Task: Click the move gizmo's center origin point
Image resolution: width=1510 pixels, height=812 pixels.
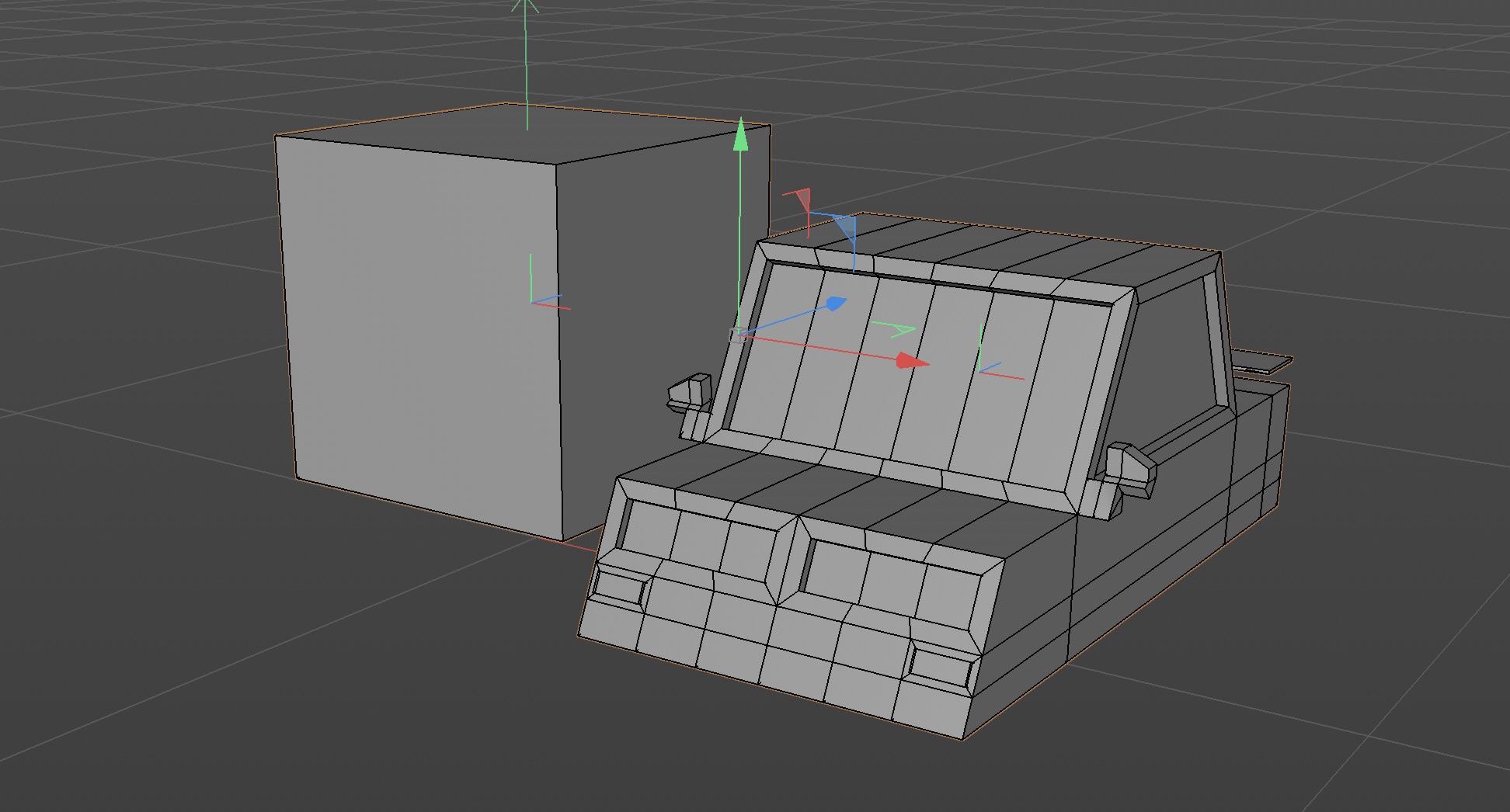Action: [738, 335]
